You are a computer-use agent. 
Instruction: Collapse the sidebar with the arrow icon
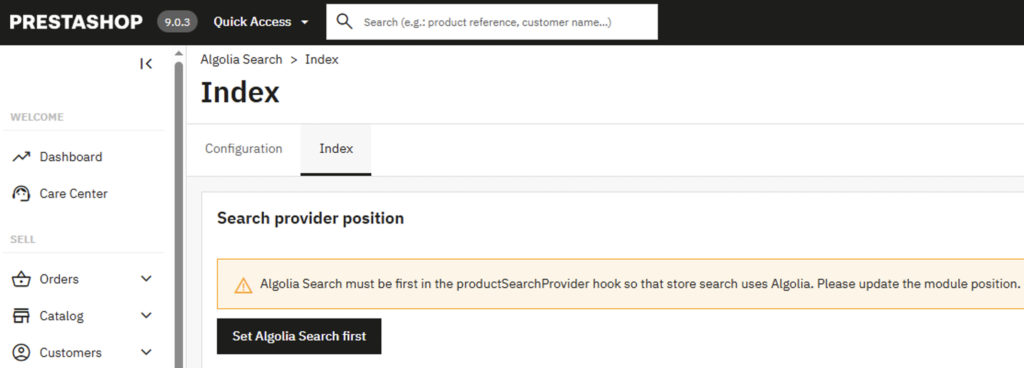pyautogui.click(x=146, y=63)
